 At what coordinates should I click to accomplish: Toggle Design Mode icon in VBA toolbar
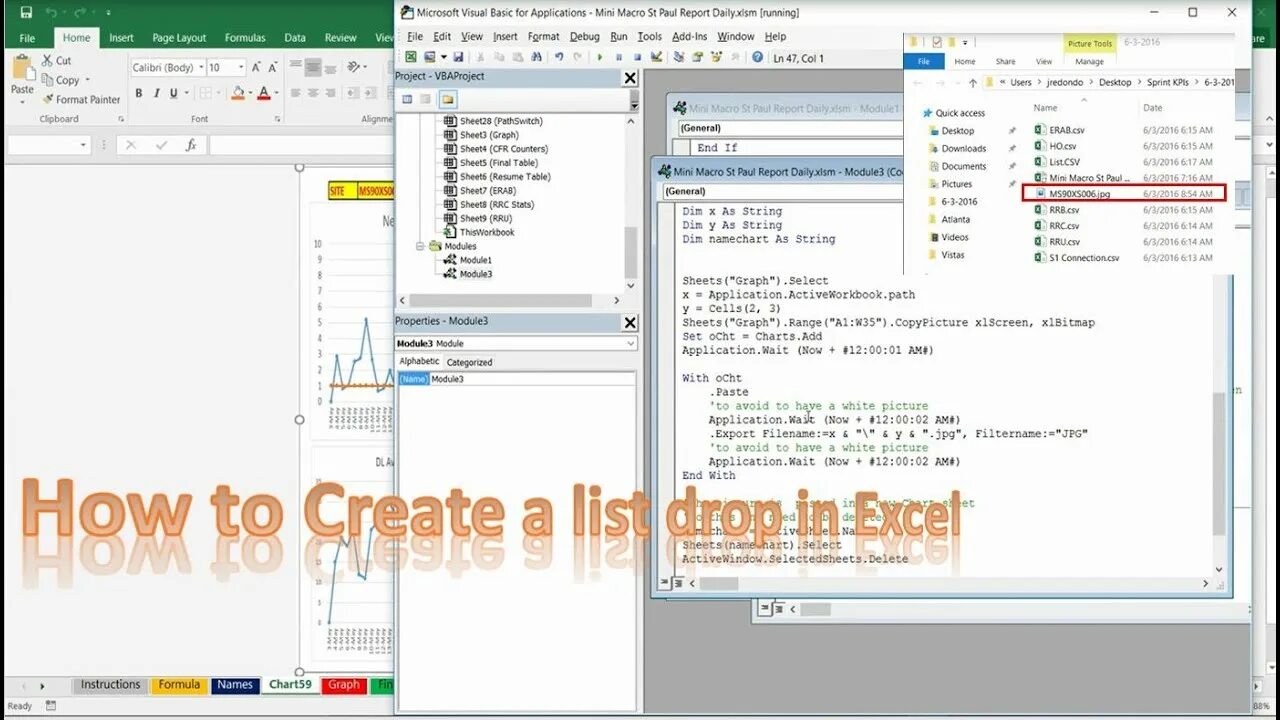coord(655,57)
